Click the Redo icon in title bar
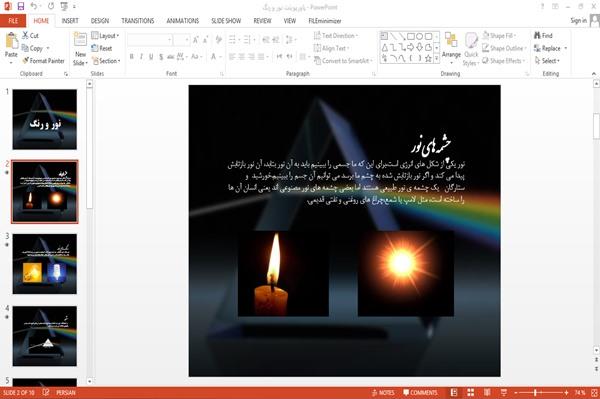Image resolution: width=600 pixels, height=399 pixels. [x=51, y=6]
